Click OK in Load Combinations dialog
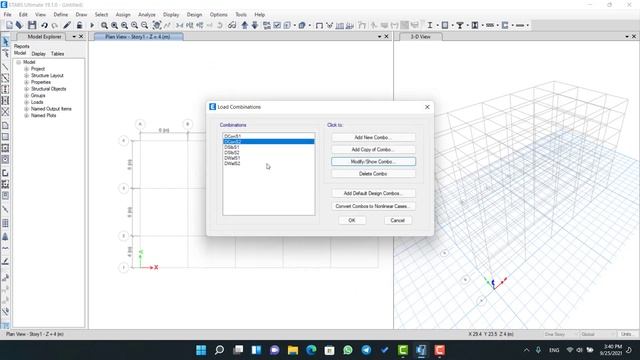This screenshot has width=640, height=360. tap(352, 220)
